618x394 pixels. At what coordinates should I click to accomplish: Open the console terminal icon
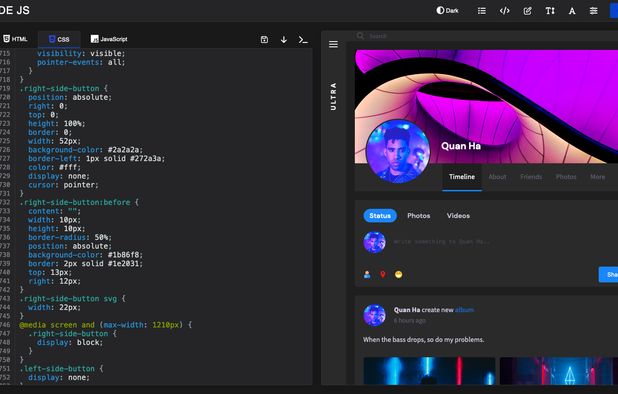coord(303,39)
